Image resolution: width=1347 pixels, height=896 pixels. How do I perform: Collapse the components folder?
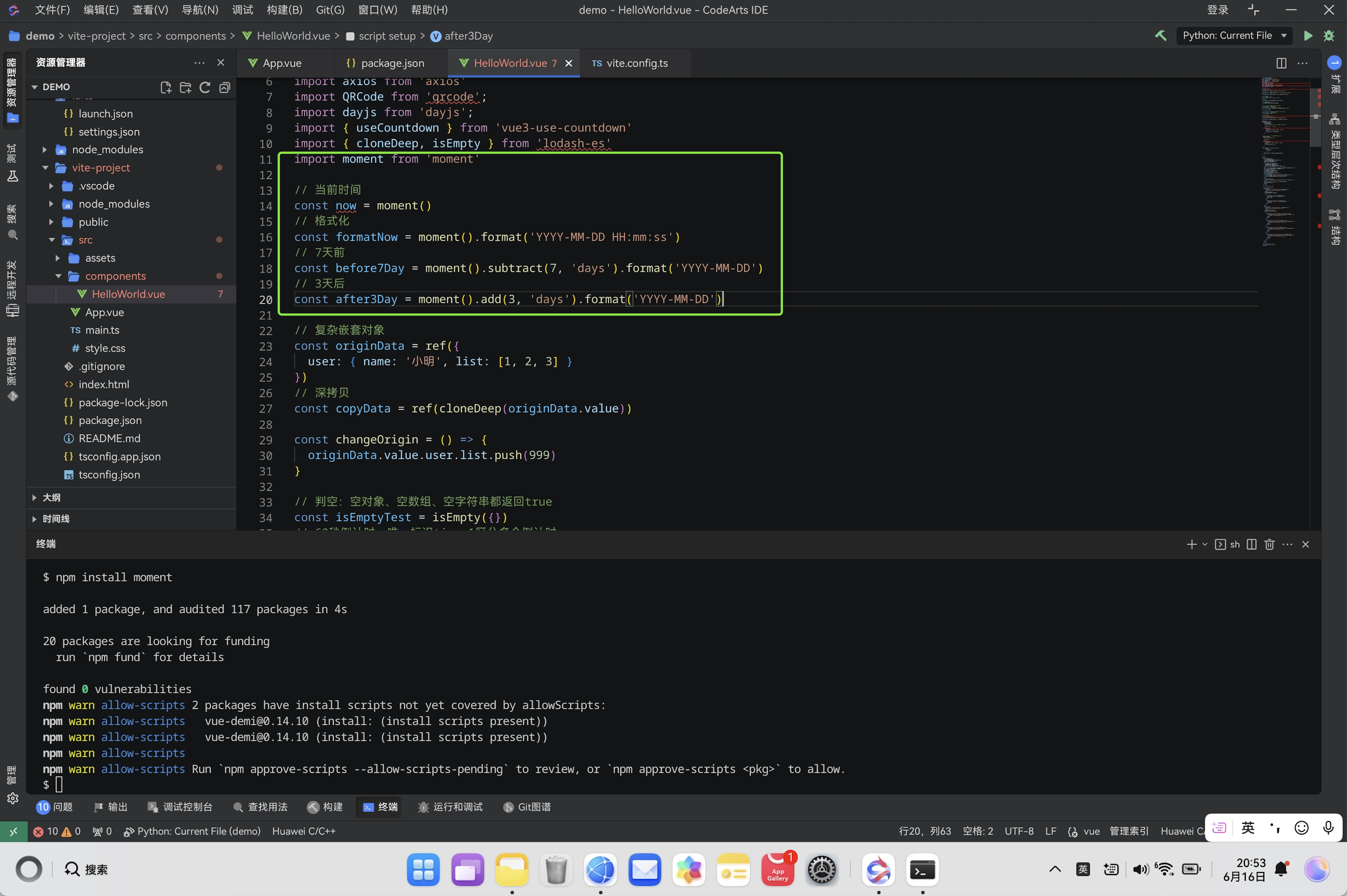coord(58,276)
